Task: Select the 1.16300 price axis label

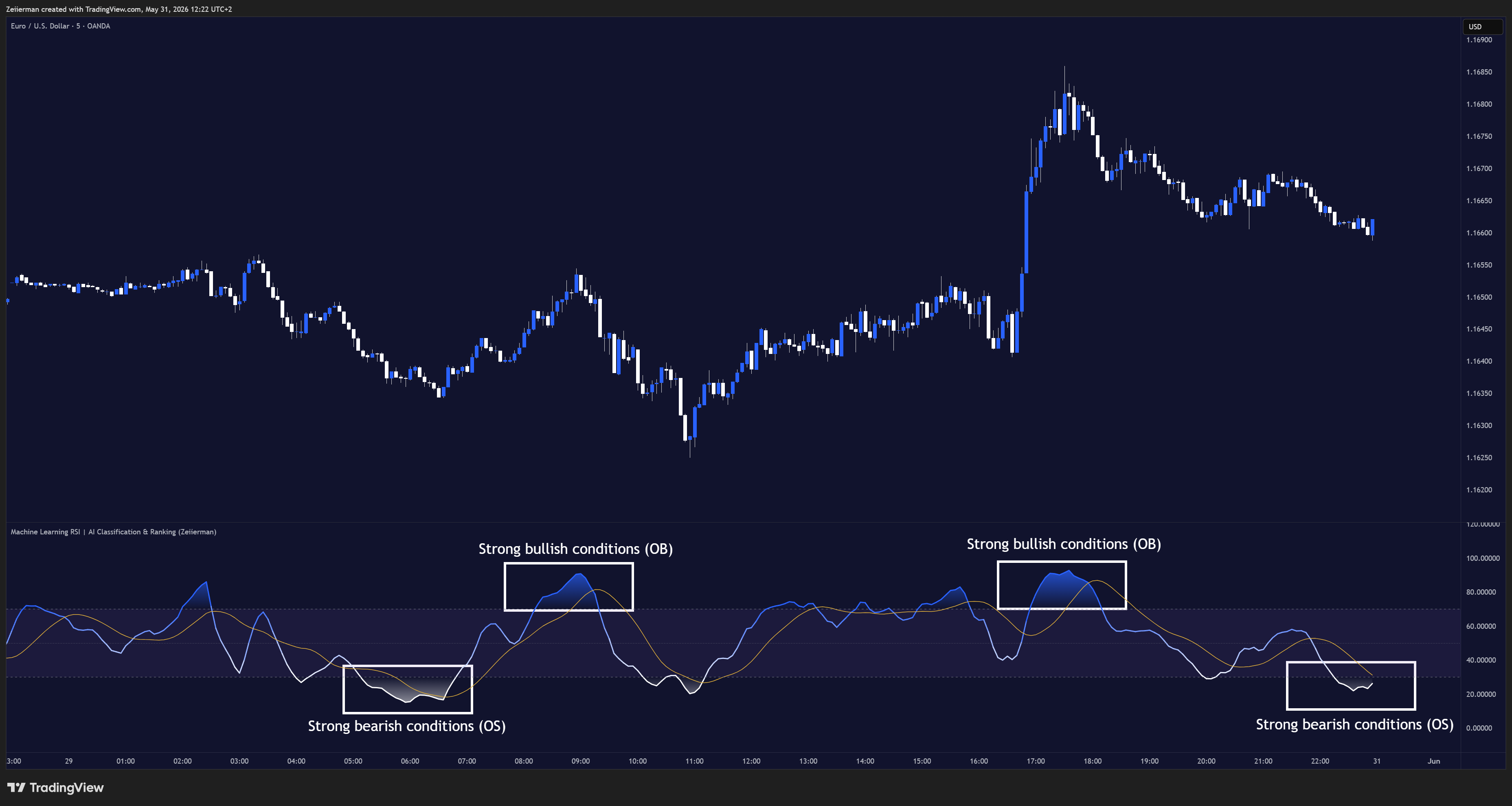Action: [x=1479, y=426]
